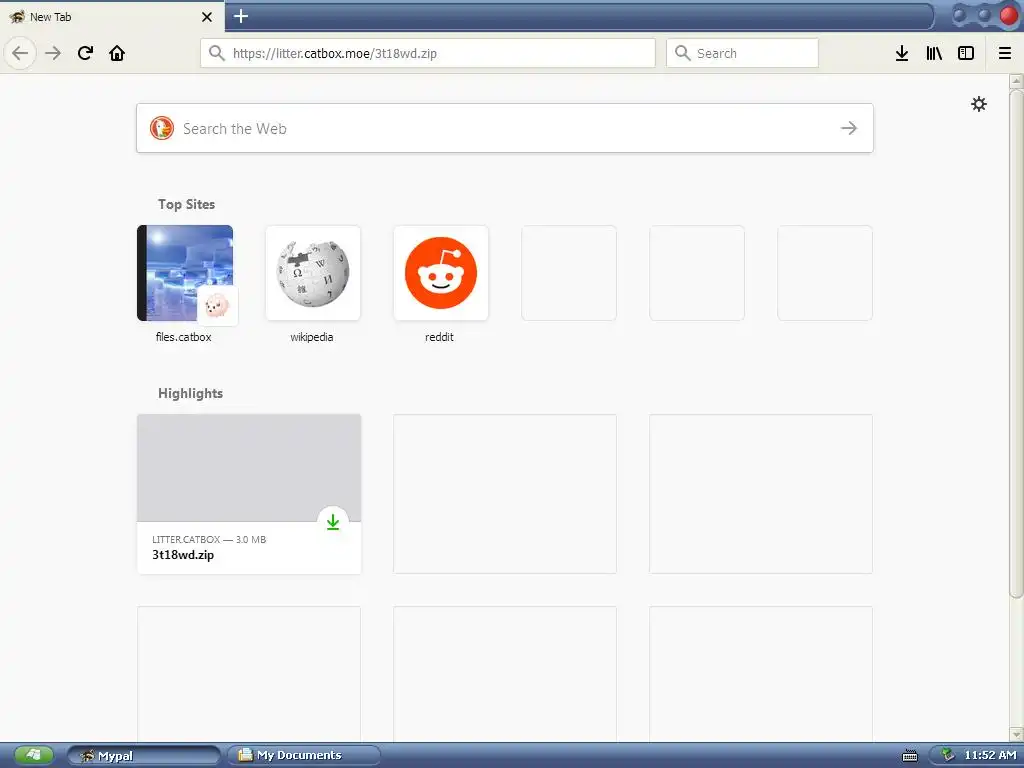Open wikipedia top site tile
Viewport: 1024px width, 768px height.
coord(313,273)
